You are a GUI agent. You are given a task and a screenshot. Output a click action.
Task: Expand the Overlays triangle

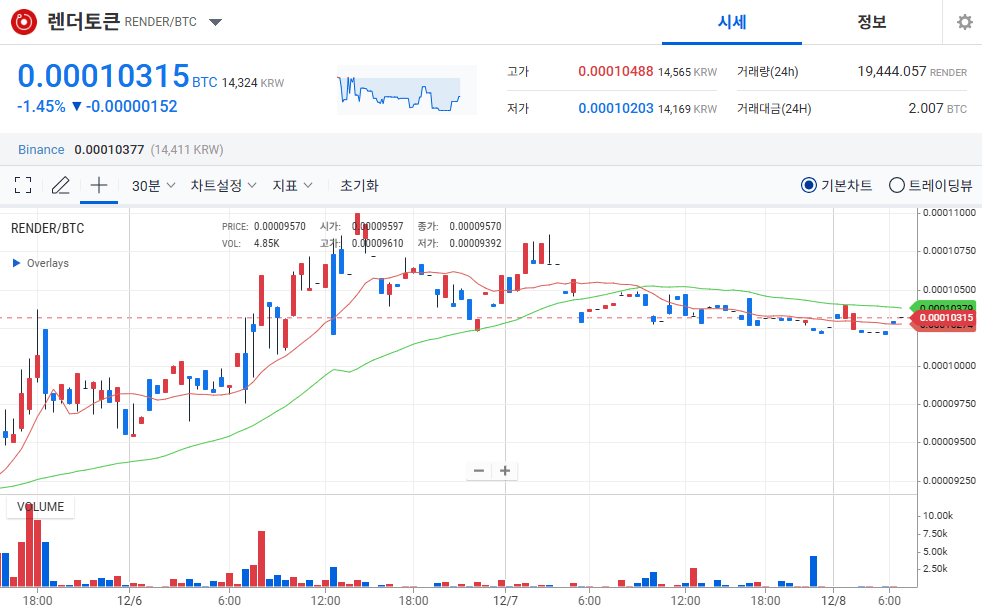coord(17,263)
